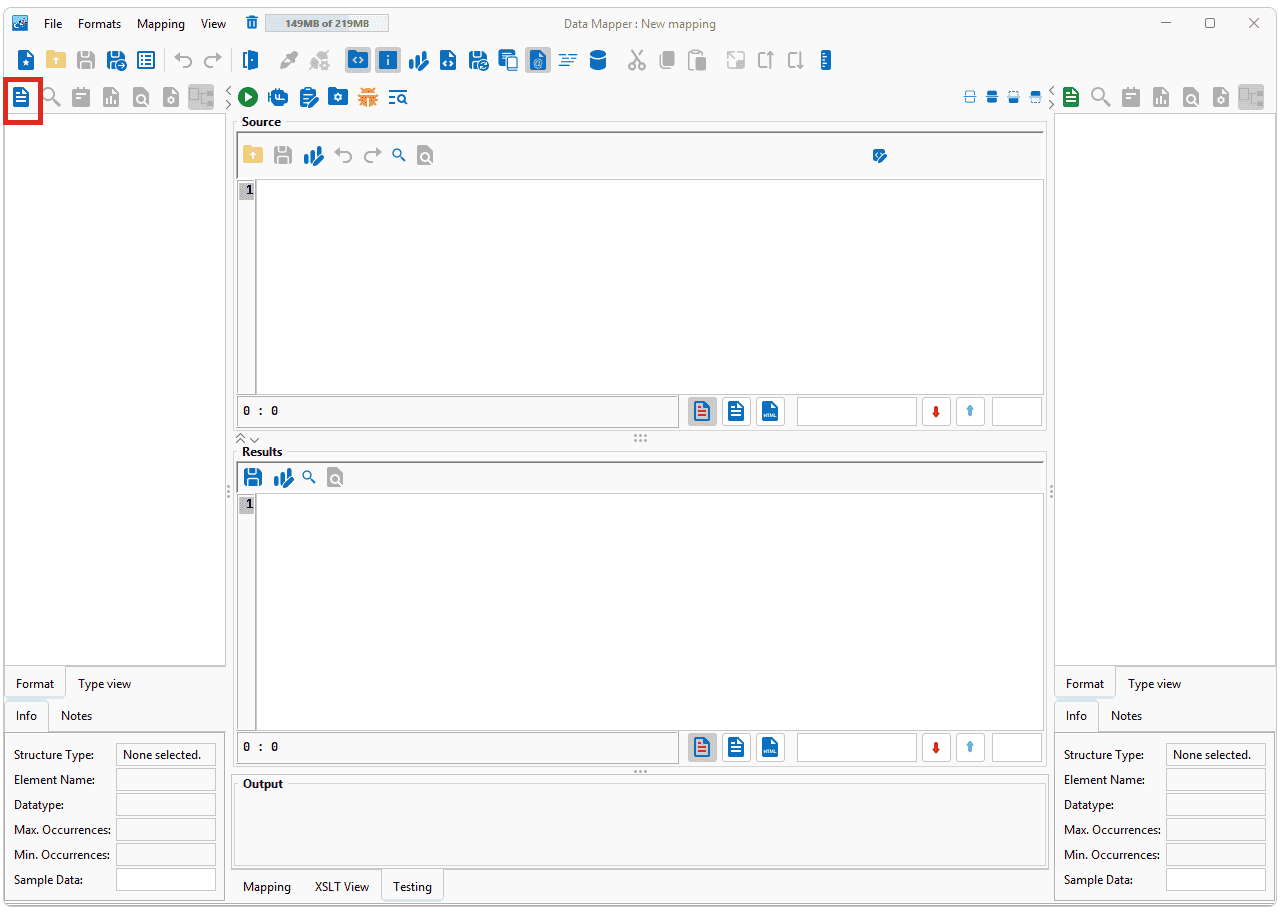The width and height of the screenshot is (1280, 919).
Task: Click the green document icon in right panel
Action: pos(1071,97)
